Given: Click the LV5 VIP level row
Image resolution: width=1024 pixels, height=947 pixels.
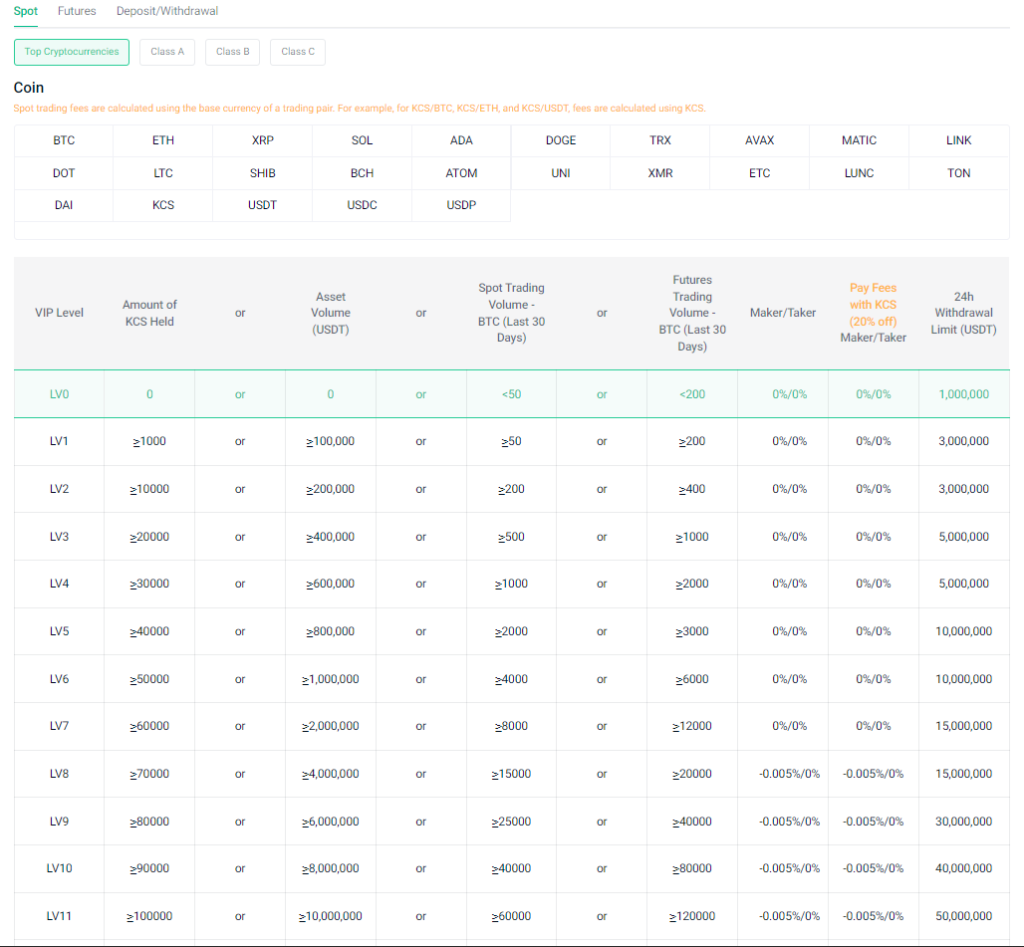Looking at the screenshot, I should pyautogui.click(x=59, y=631).
